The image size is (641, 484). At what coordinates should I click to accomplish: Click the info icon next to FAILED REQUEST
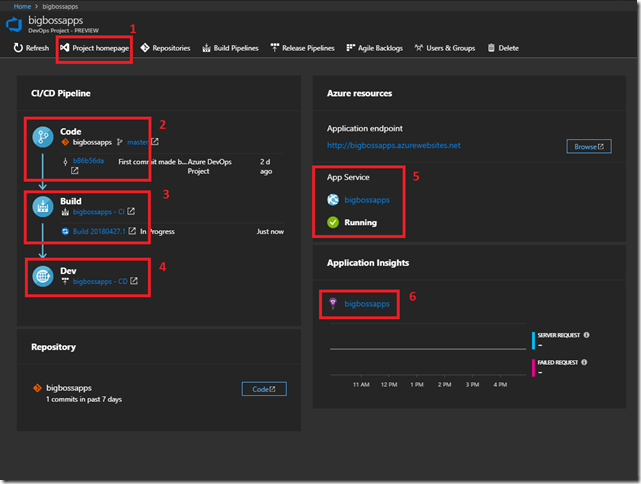pos(584,362)
